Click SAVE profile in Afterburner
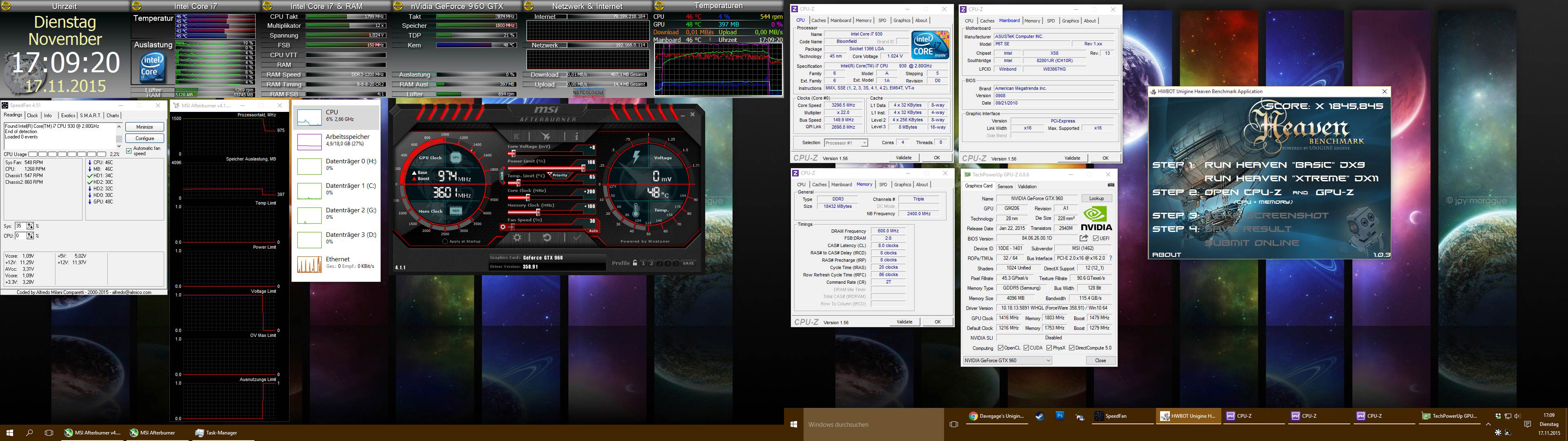 (688, 263)
